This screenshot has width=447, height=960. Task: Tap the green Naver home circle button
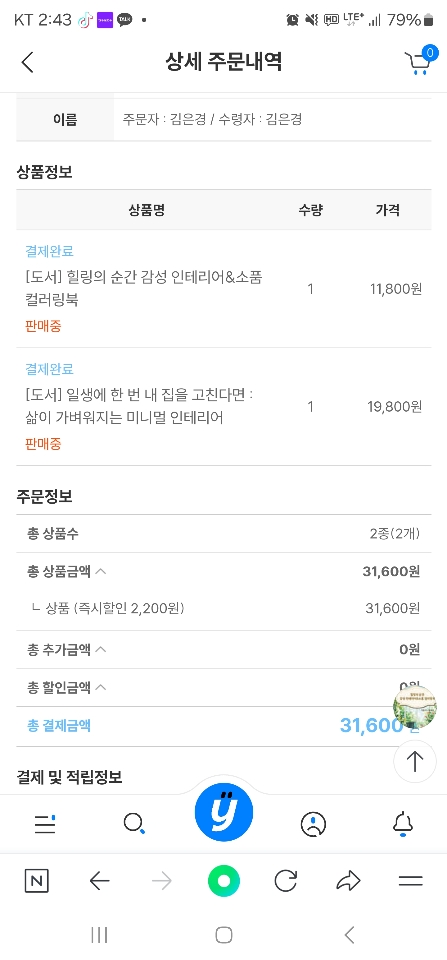[x=224, y=881]
